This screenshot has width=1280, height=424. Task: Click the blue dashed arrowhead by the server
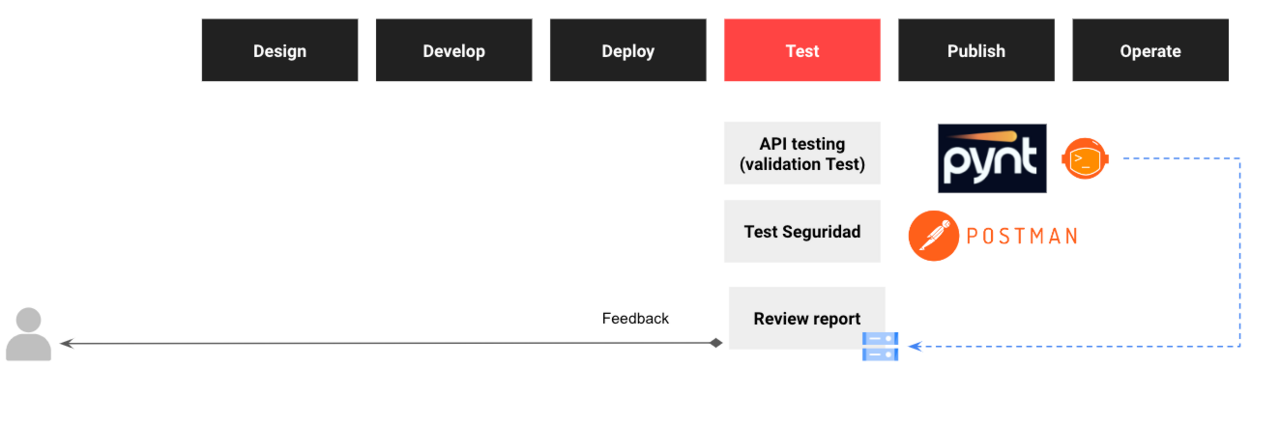(914, 346)
